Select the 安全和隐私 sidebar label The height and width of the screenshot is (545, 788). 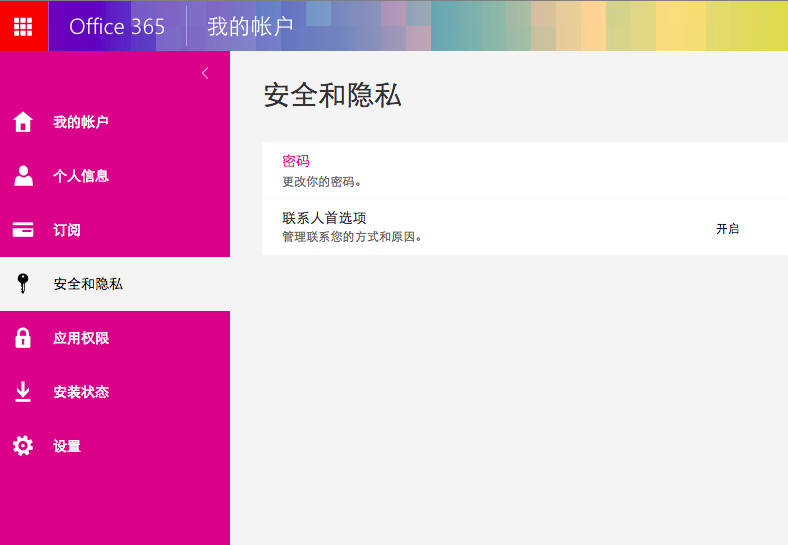click(x=88, y=284)
